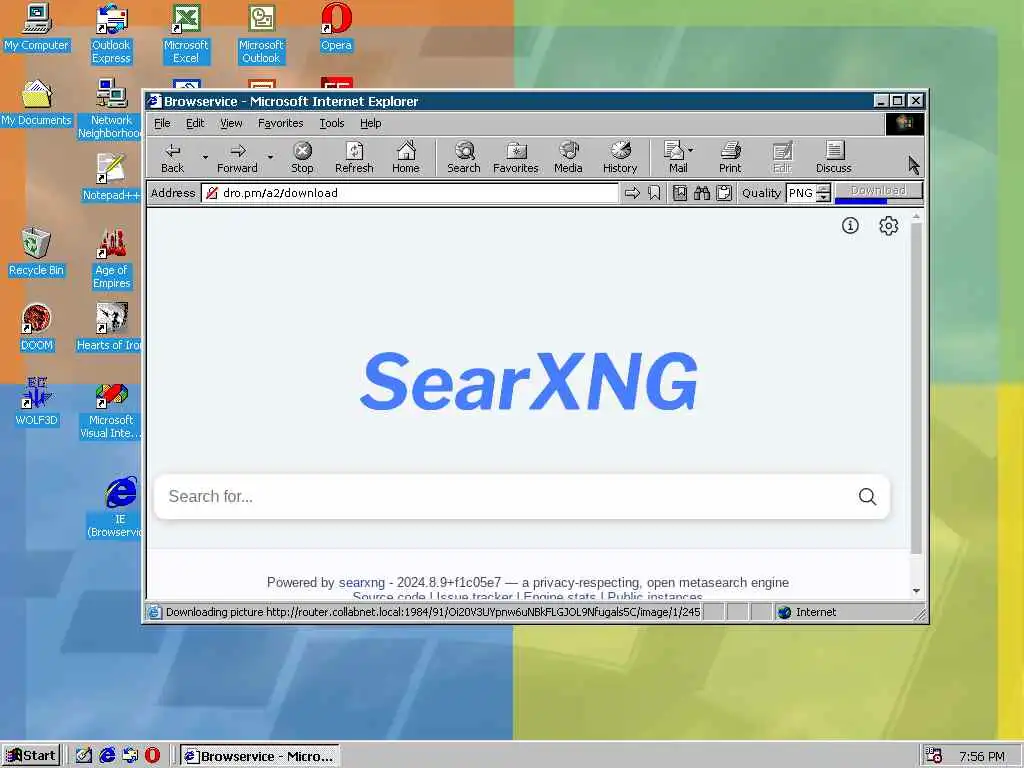
Task: Expand the Mail button dropdown arrow
Action: point(690,150)
